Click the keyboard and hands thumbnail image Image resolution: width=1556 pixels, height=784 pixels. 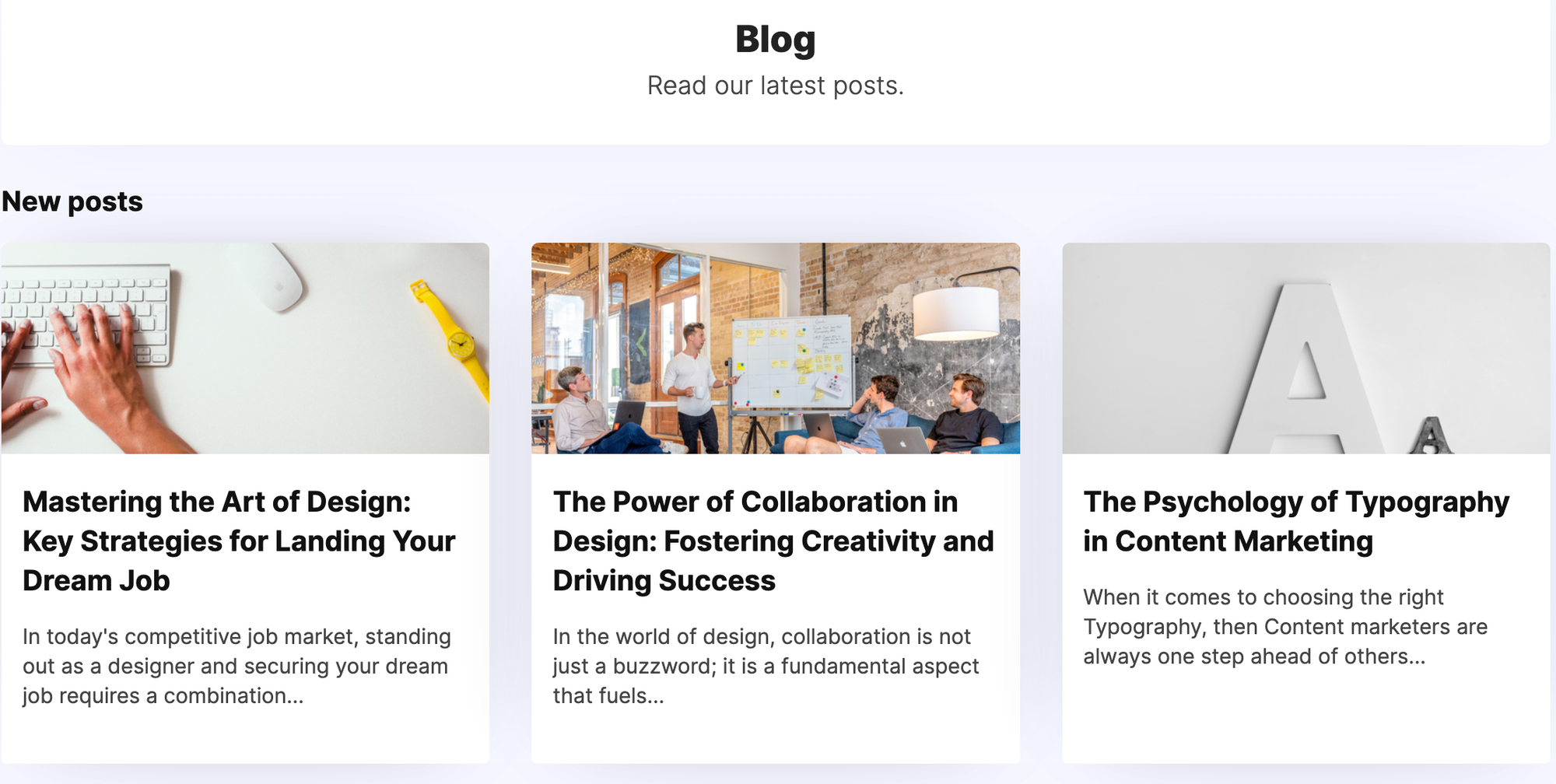[245, 347]
